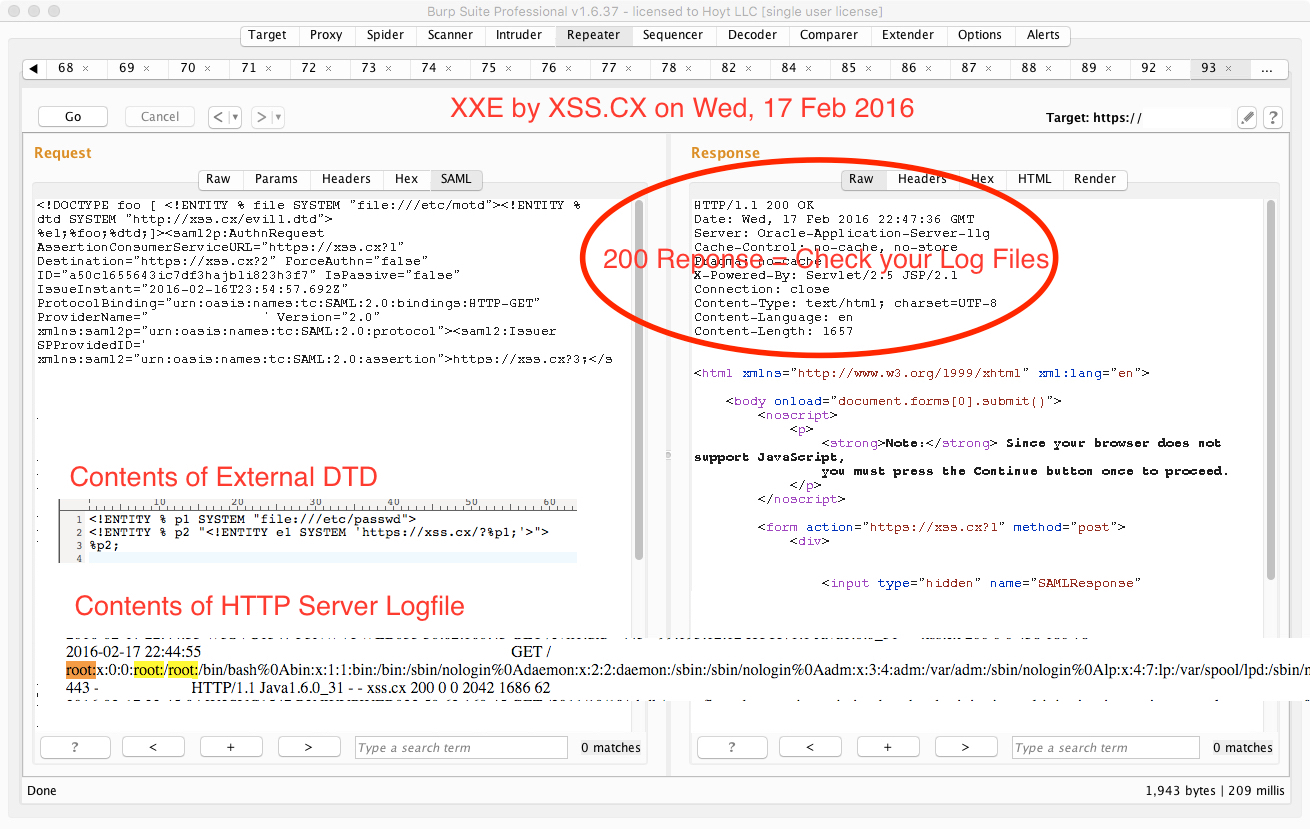1310x829 pixels.
Task: Open the help question mark icon near Target
Action: (x=1273, y=117)
